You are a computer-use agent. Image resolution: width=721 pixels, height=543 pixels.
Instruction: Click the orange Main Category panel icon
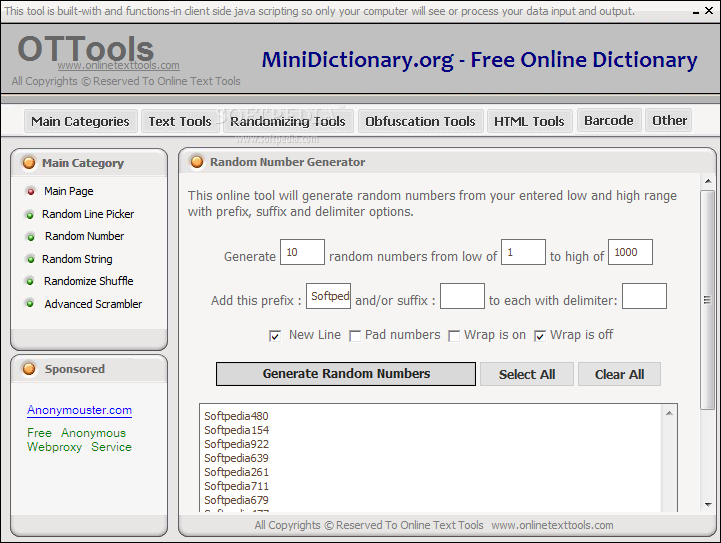29,163
